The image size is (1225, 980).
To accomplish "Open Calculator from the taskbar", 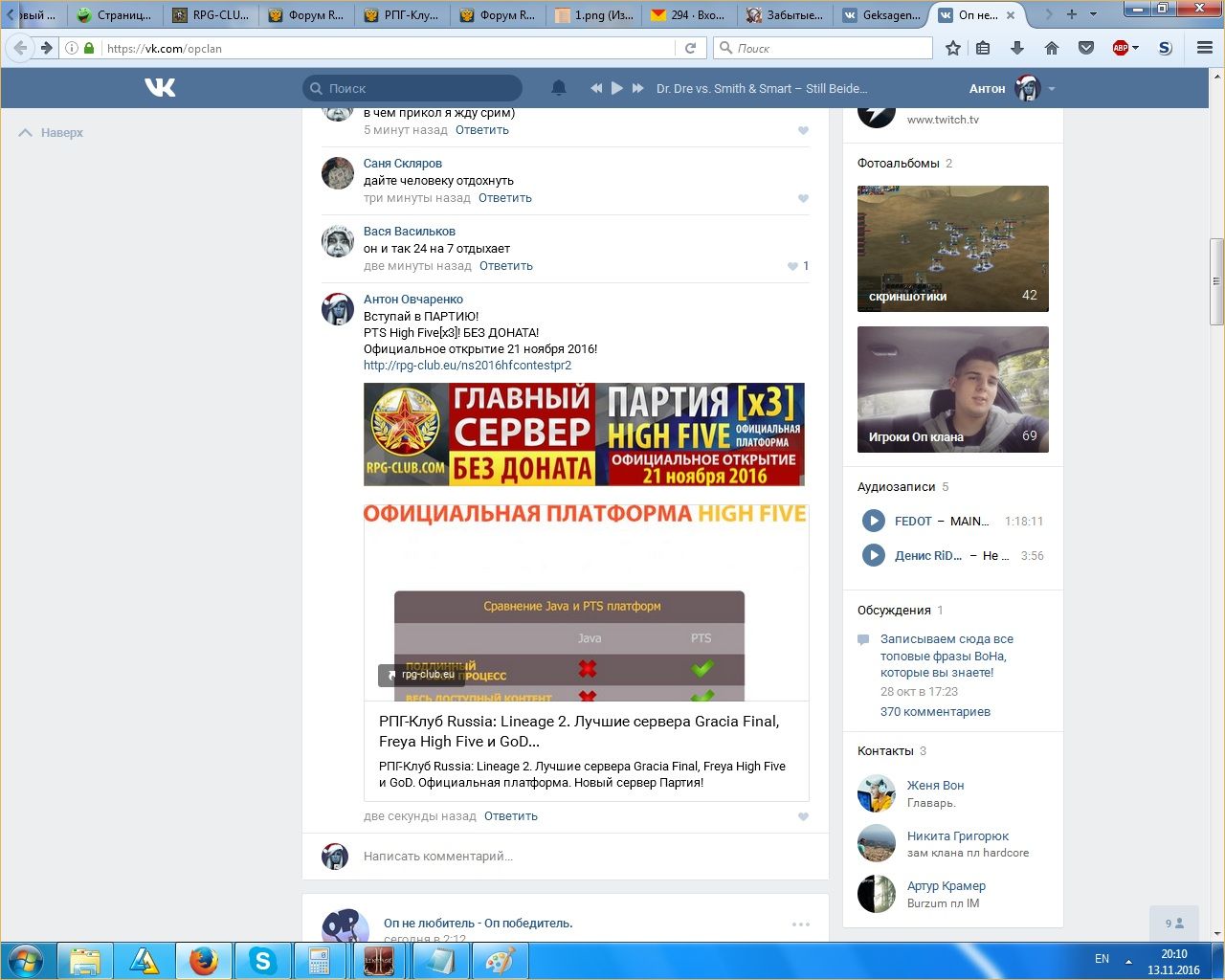I will (x=319, y=961).
